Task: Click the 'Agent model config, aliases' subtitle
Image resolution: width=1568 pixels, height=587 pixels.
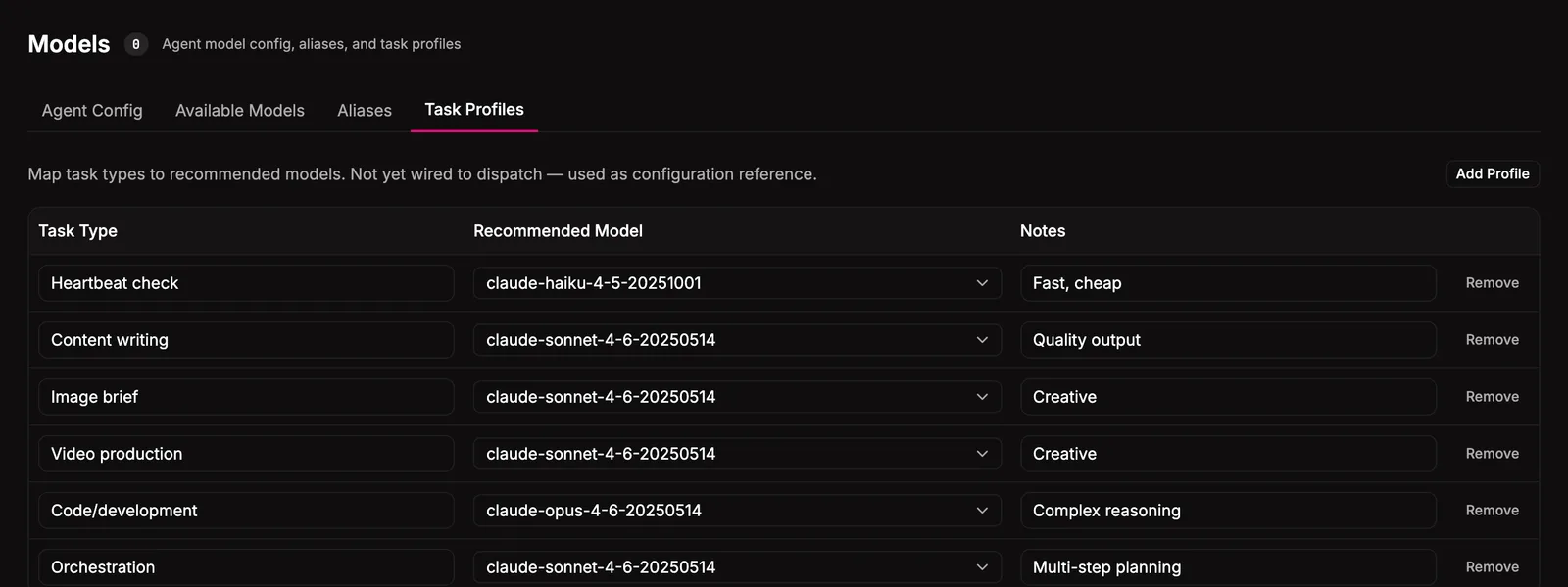Action: [312, 44]
